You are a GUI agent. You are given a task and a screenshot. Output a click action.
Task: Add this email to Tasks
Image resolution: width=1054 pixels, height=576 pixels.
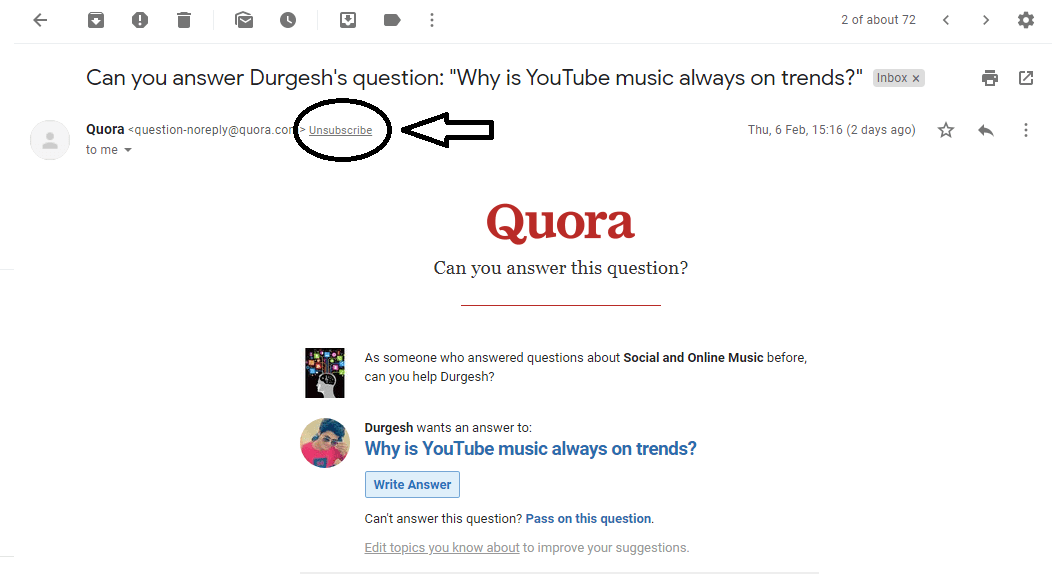pyautogui.click(x=347, y=19)
